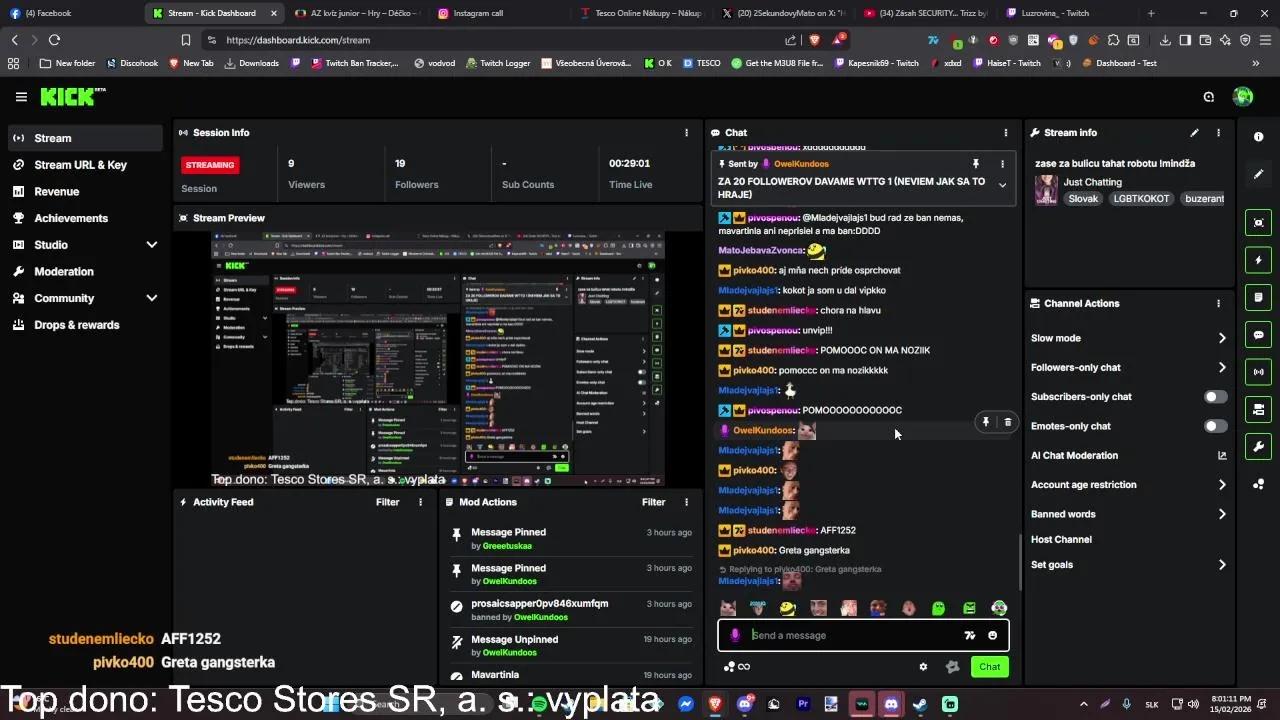Open the three-dot menu of Session Info panel
The image size is (1280, 720).
(686, 132)
